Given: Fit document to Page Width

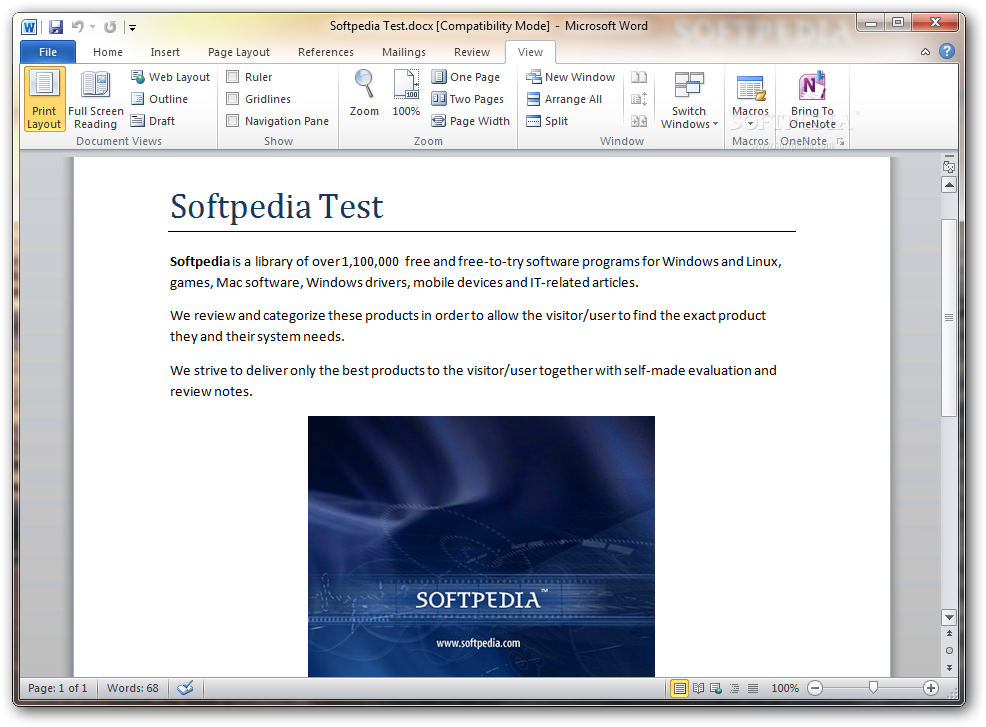Looking at the screenshot, I should click(x=470, y=121).
